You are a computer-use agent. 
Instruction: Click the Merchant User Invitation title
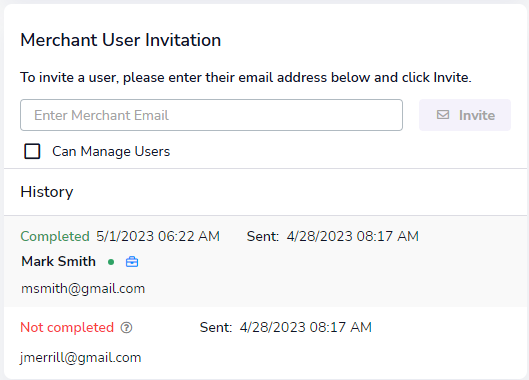pyautogui.click(x=120, y=40)
